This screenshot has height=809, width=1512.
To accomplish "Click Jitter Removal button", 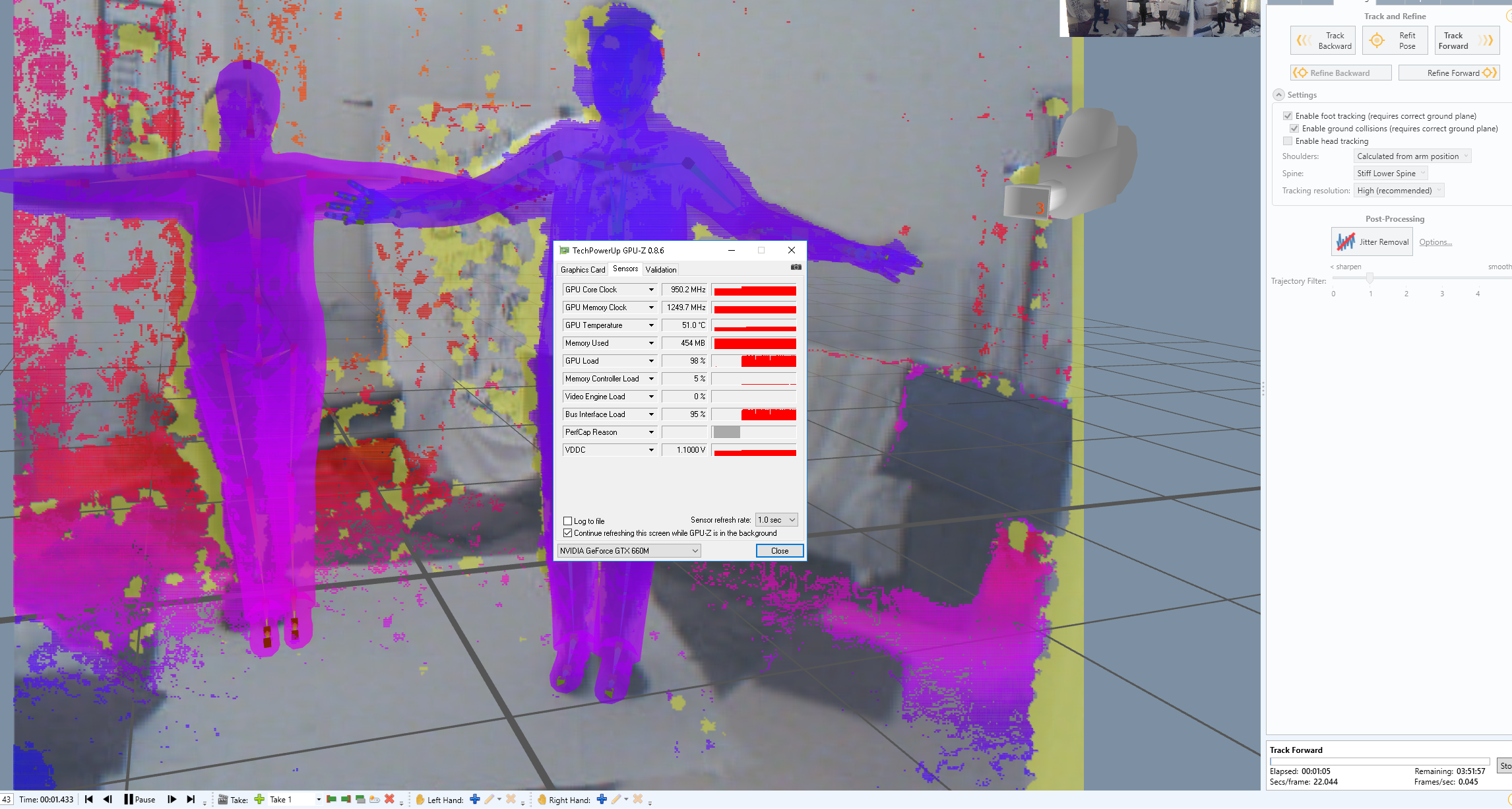I will click(1371, 242).
